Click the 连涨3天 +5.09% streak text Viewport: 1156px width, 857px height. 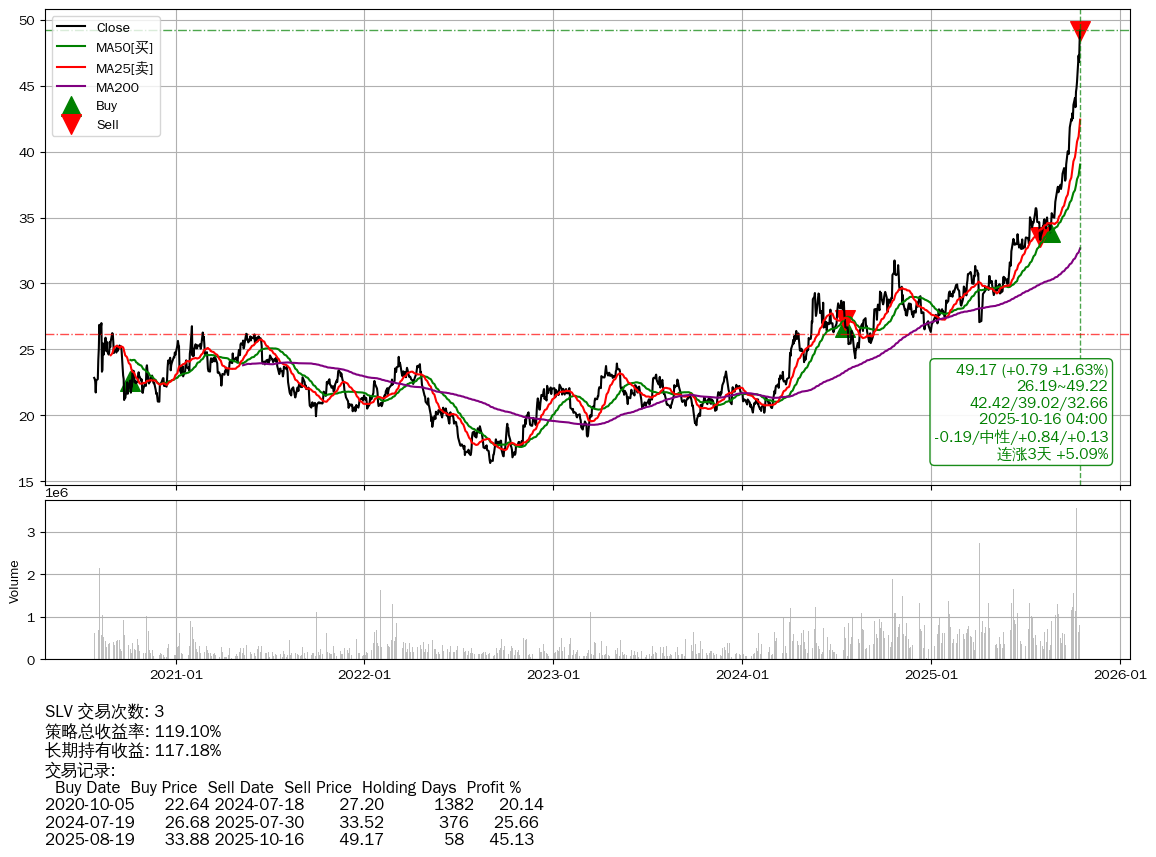(x=1052, y=454)
